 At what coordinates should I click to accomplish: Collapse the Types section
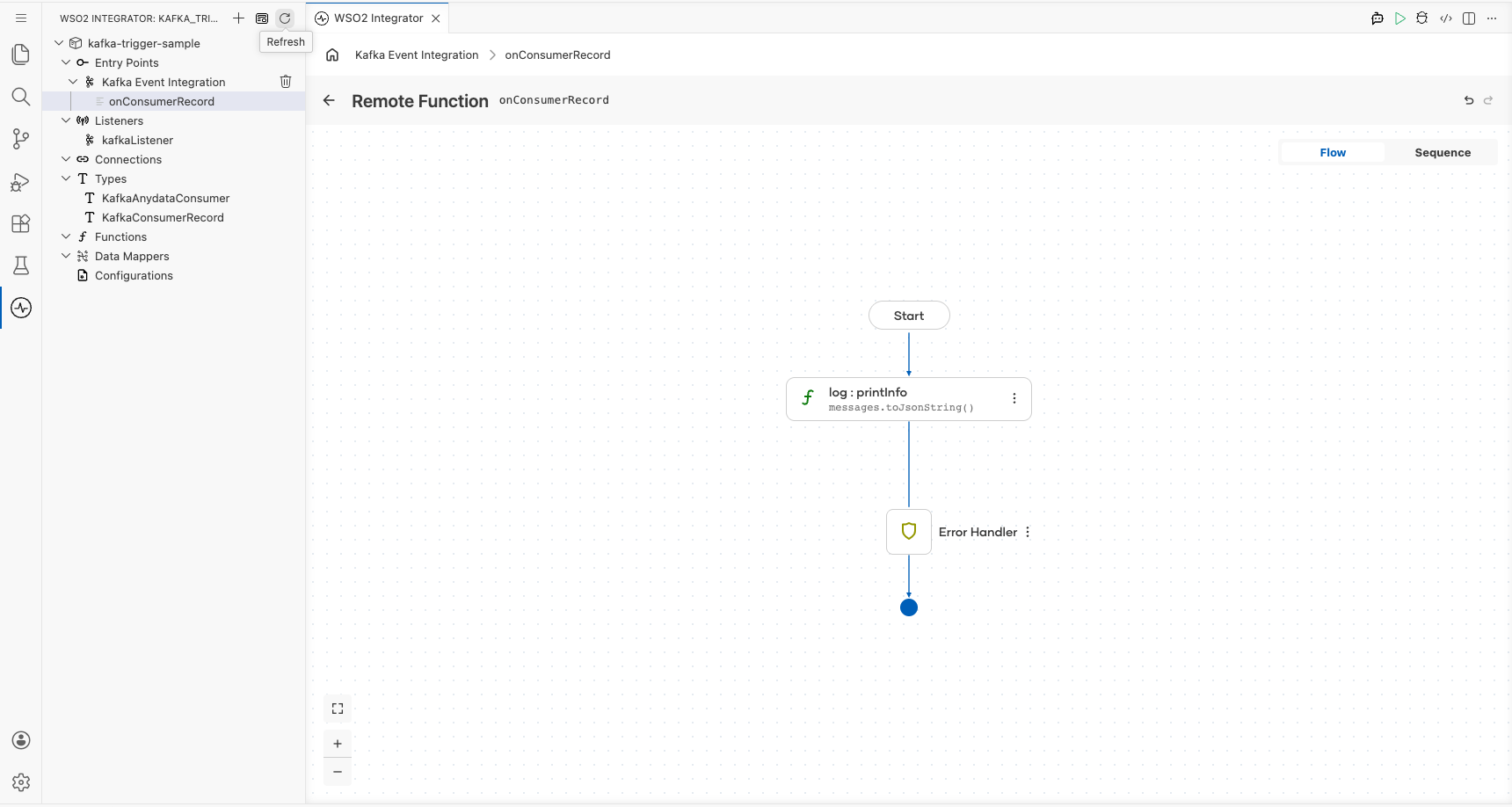point(66,178)
